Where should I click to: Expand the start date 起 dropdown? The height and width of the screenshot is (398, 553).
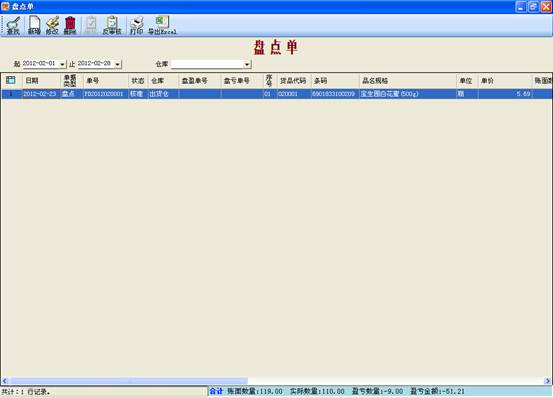tap(62, 64)
